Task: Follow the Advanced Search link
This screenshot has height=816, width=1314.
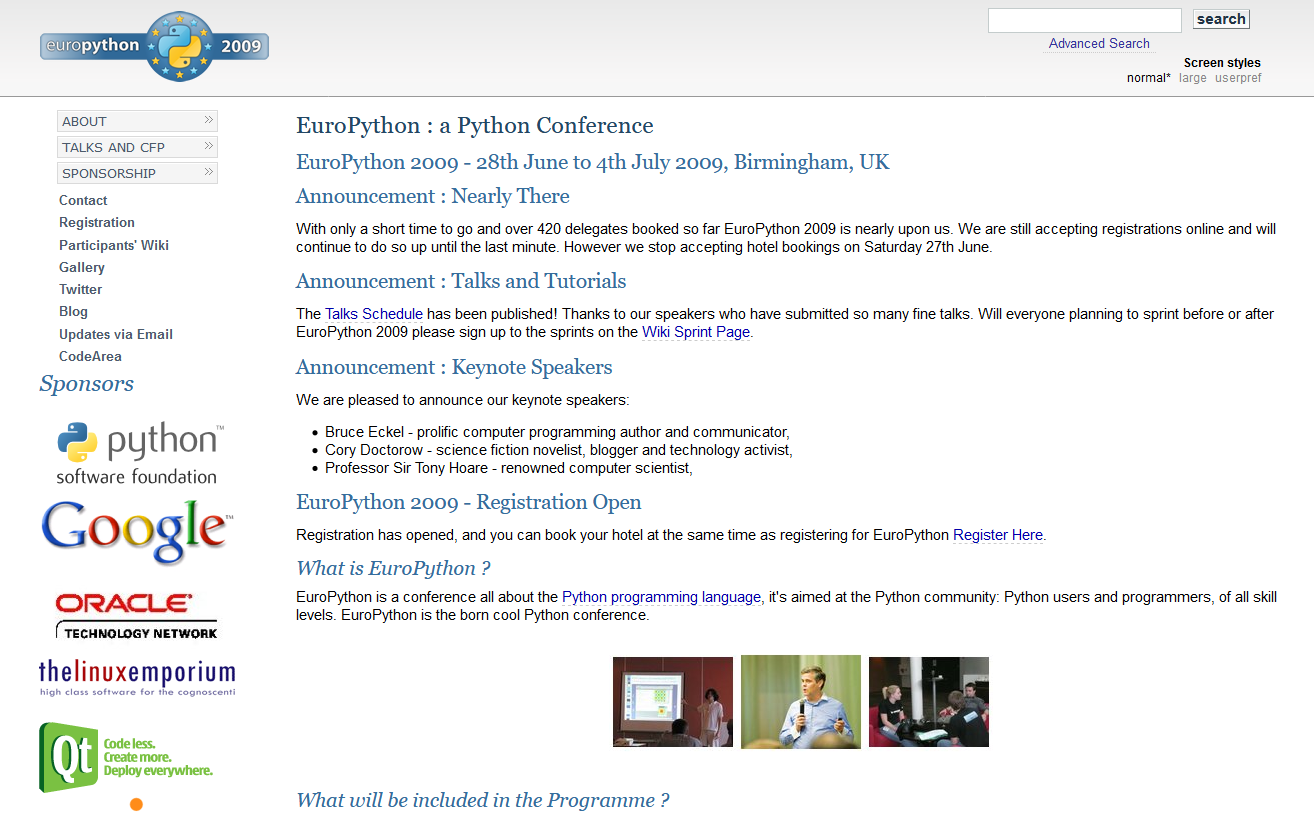Action: pyautogui.click(x=1099, y=44)
